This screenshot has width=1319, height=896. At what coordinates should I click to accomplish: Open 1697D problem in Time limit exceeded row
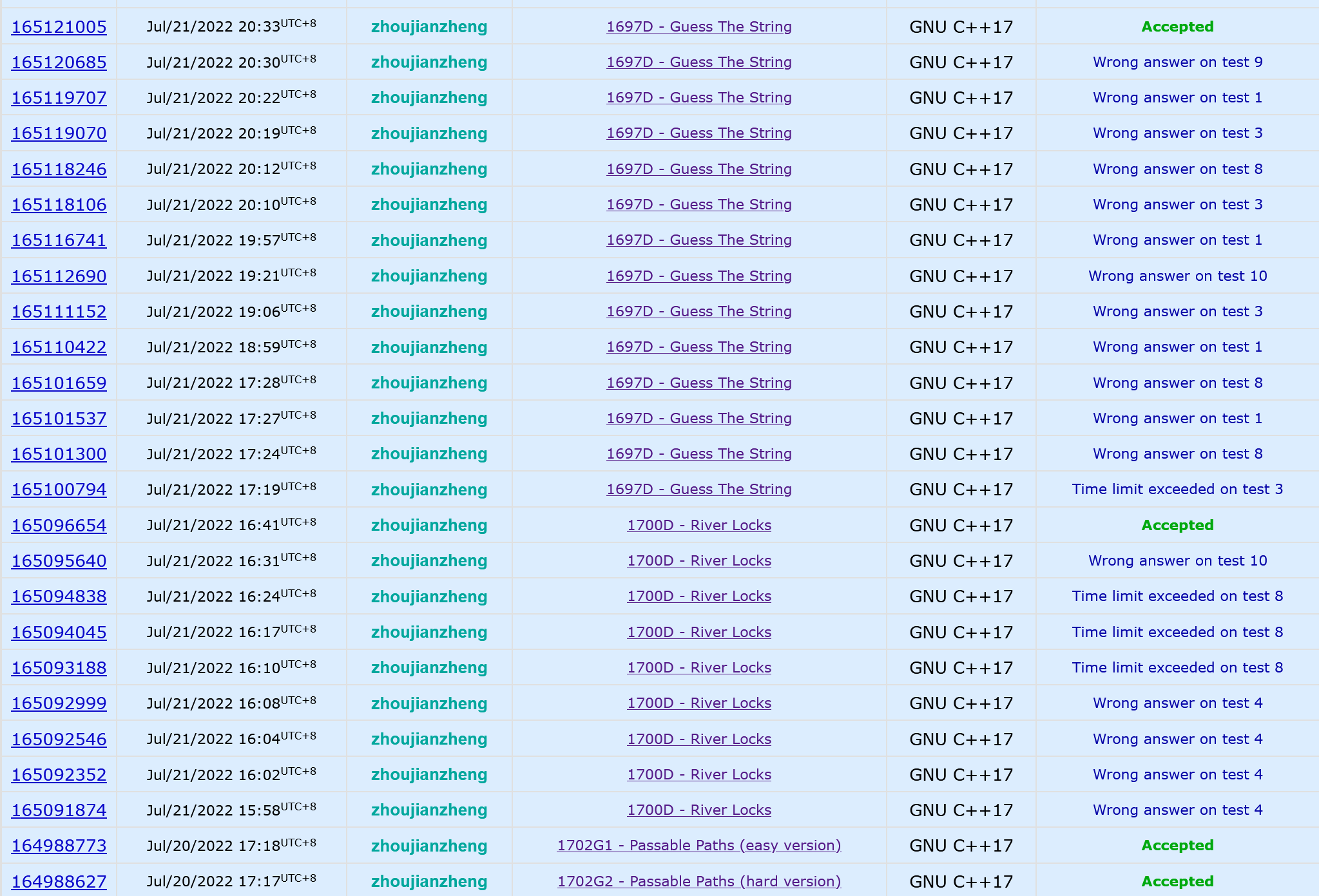(x=698, y=490)
